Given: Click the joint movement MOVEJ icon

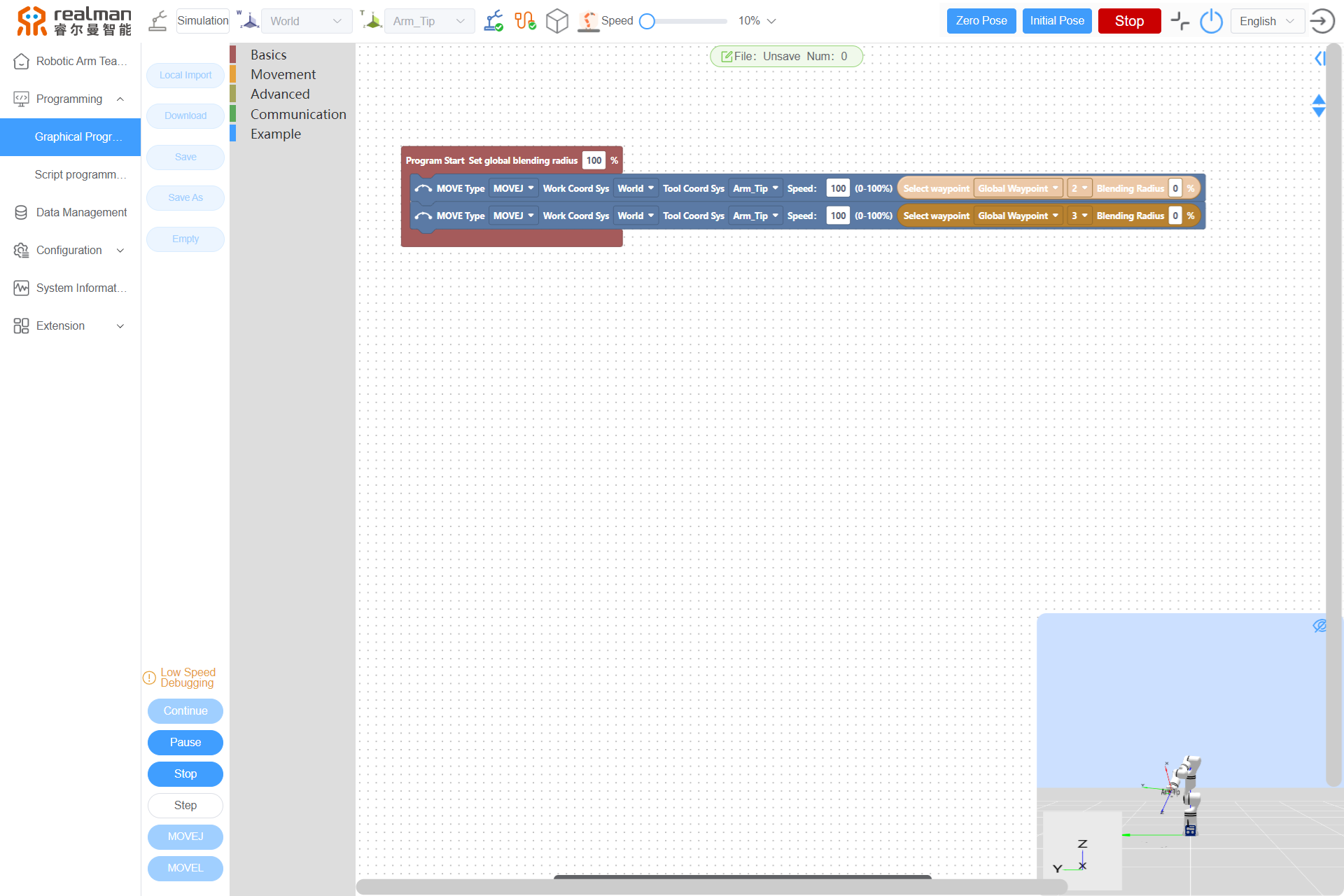Looking at the screenshot, I should [185, 837].
